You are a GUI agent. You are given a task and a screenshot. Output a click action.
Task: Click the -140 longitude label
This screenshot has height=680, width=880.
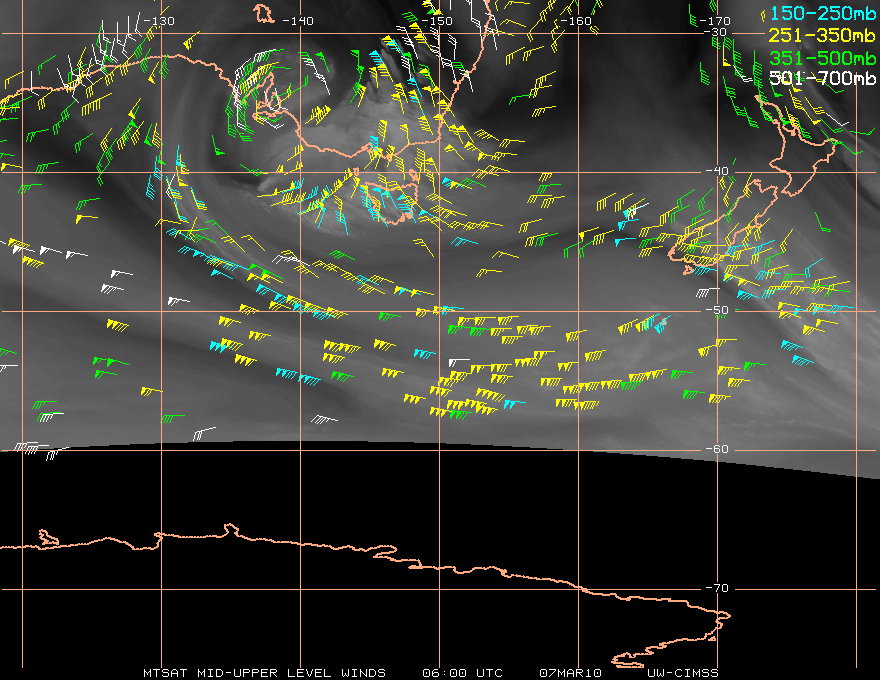[x=297, y=21]
